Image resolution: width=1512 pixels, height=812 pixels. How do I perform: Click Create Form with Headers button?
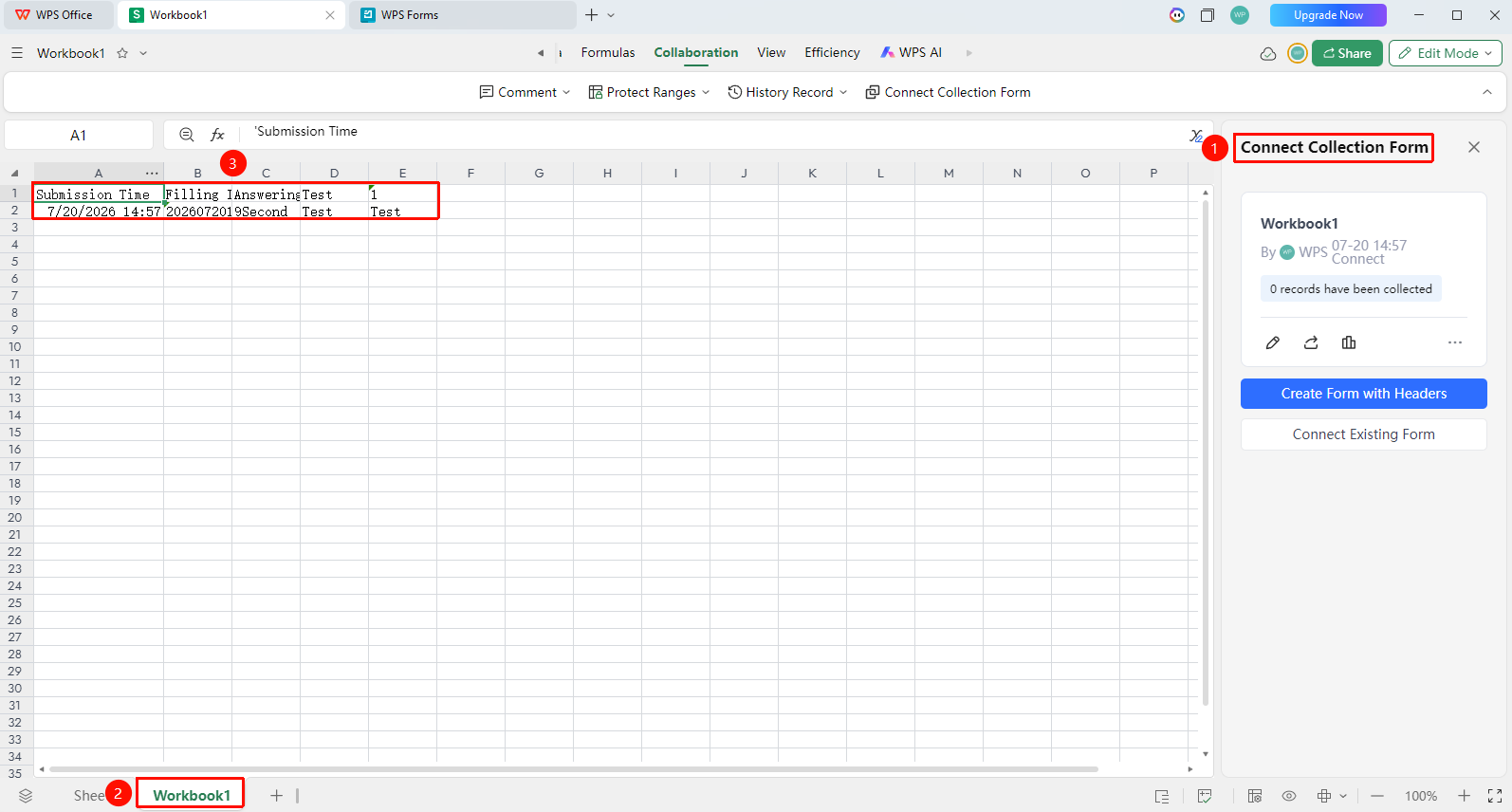pos(1364,394)
